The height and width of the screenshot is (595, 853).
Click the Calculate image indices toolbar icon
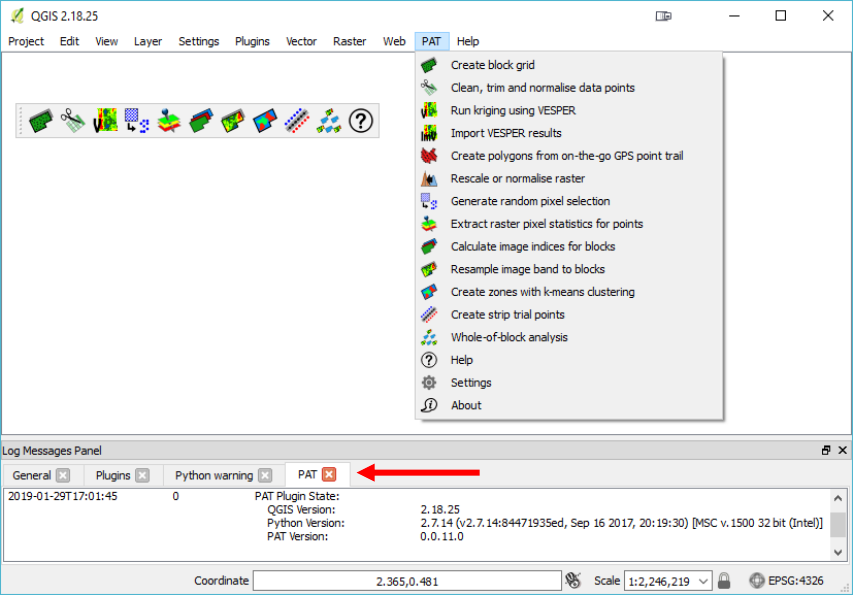coord(201,121)
